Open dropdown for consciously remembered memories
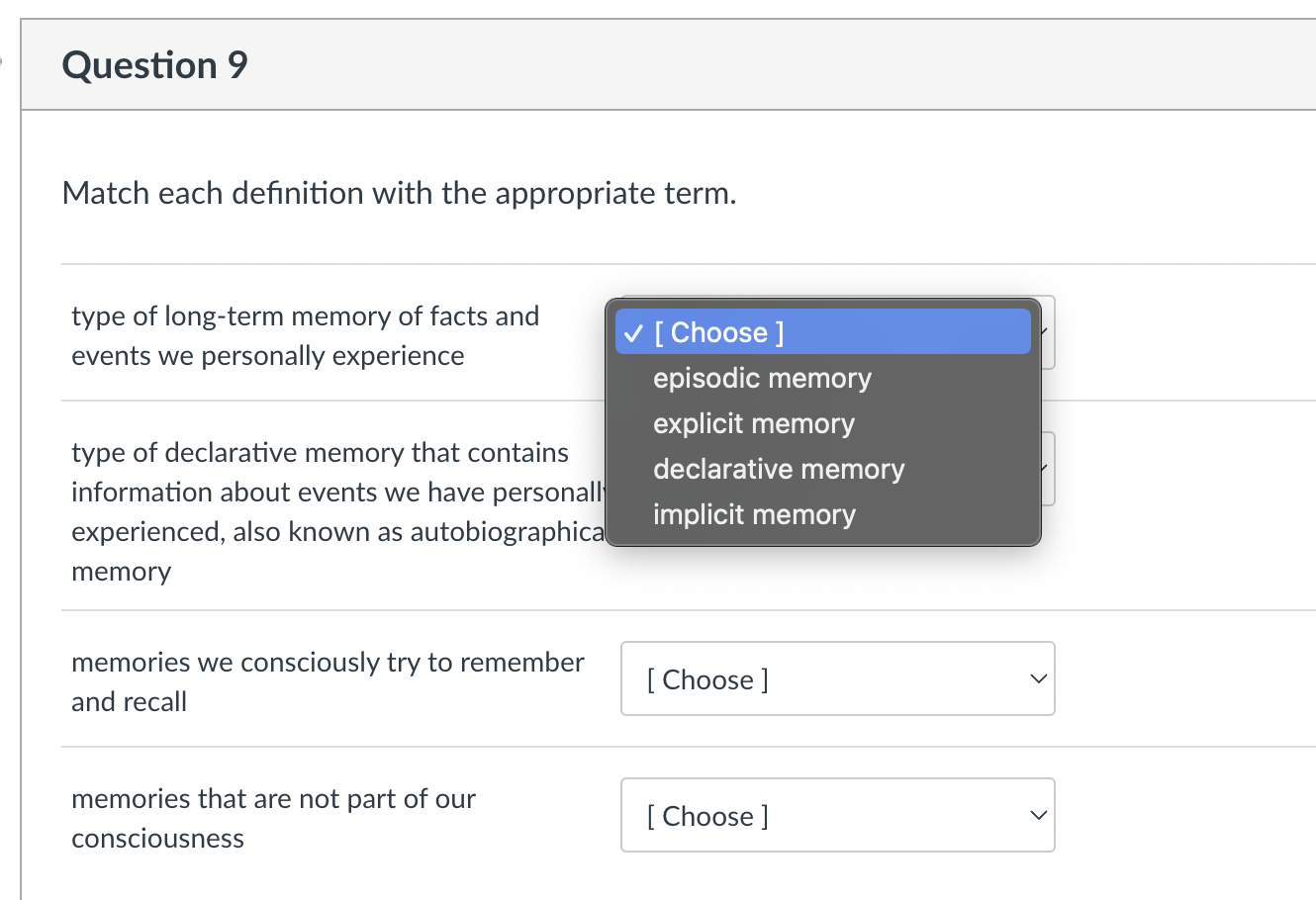Screen dimensions: 1316x900 tap(837, 678)
